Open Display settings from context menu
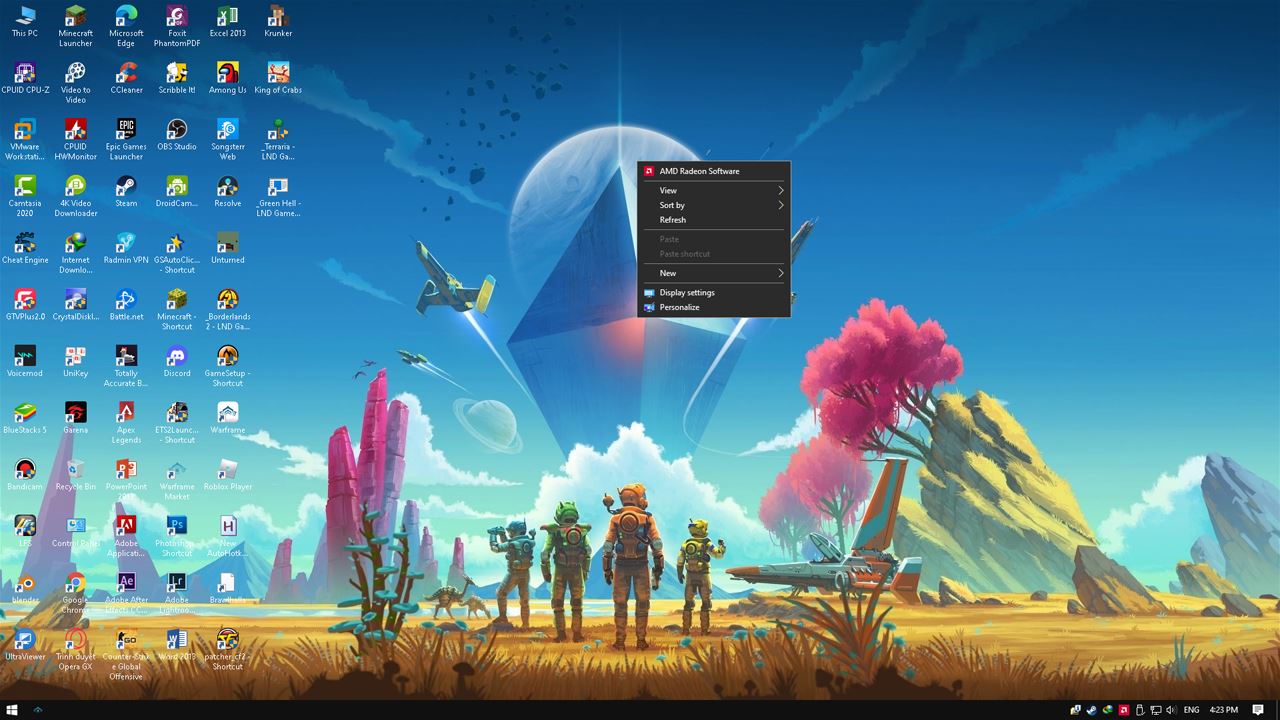 pyautogui.click(x=687, y=293)
